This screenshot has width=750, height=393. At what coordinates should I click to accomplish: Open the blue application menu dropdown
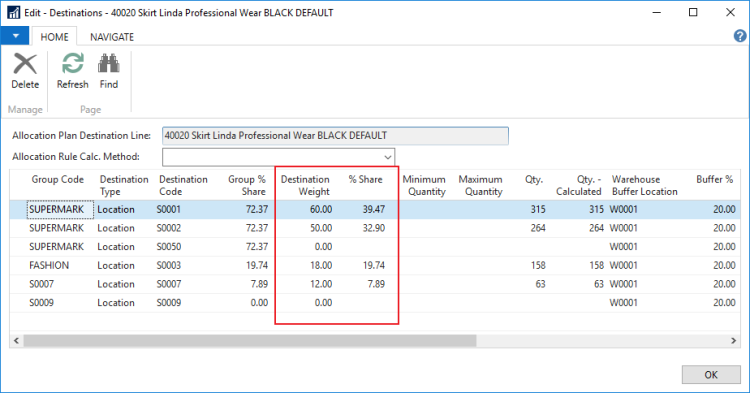click(15, 36)
